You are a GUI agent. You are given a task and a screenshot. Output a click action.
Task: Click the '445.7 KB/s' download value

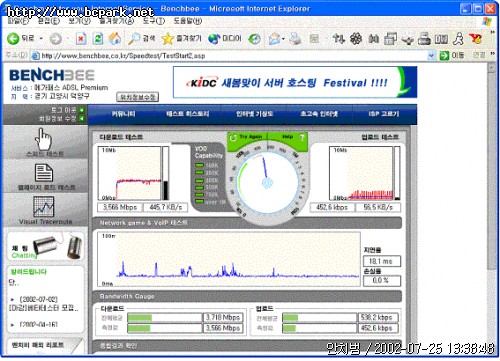(x=166, y=207)
